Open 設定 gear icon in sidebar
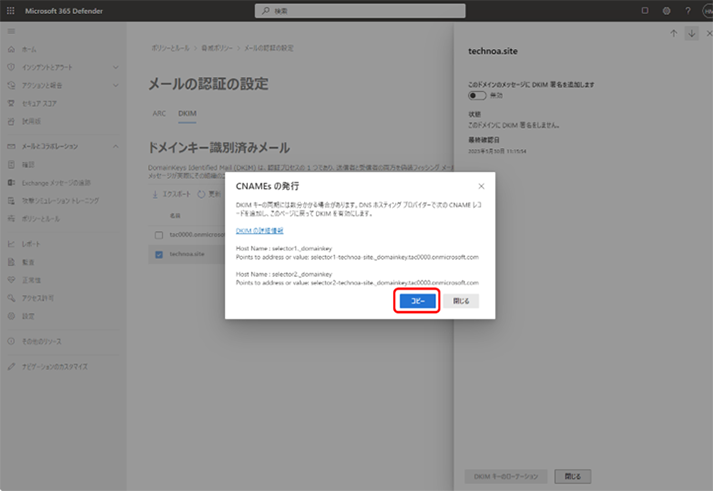The image size is (713, 491). pyautogui.click(x=11, y=316)
